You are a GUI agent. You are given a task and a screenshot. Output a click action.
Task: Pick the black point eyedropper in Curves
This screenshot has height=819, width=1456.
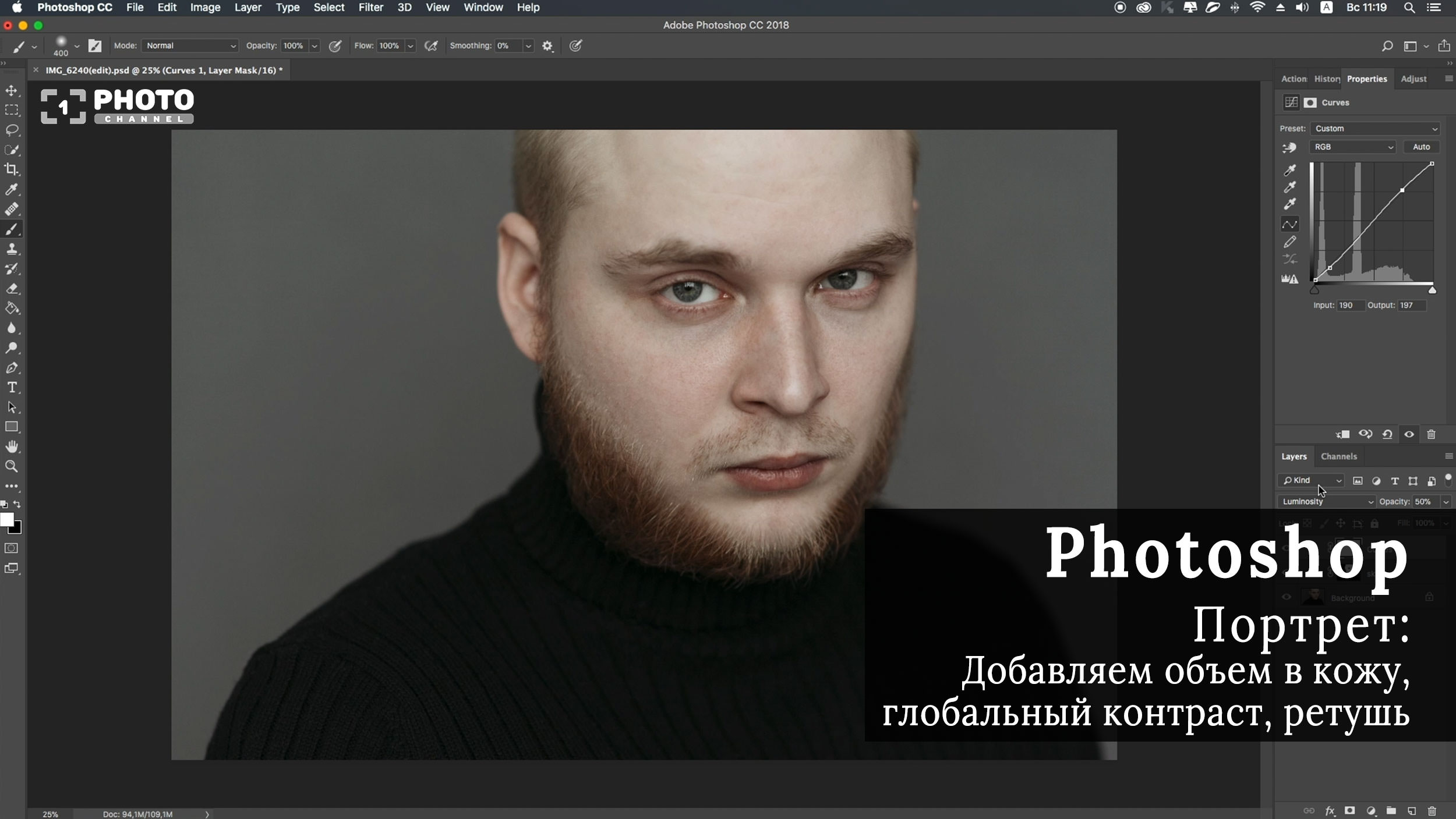[1290, 170]
